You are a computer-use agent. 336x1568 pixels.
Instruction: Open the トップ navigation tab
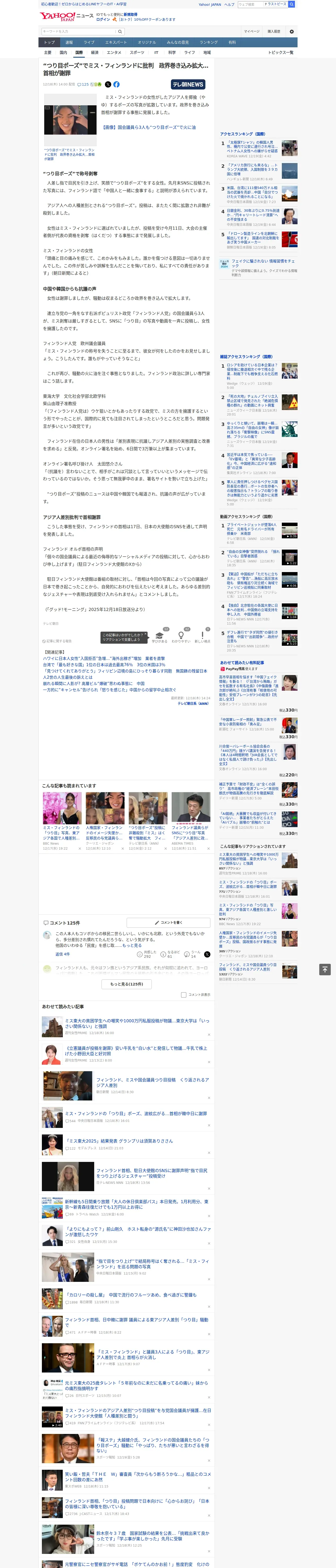coord(49,43)
